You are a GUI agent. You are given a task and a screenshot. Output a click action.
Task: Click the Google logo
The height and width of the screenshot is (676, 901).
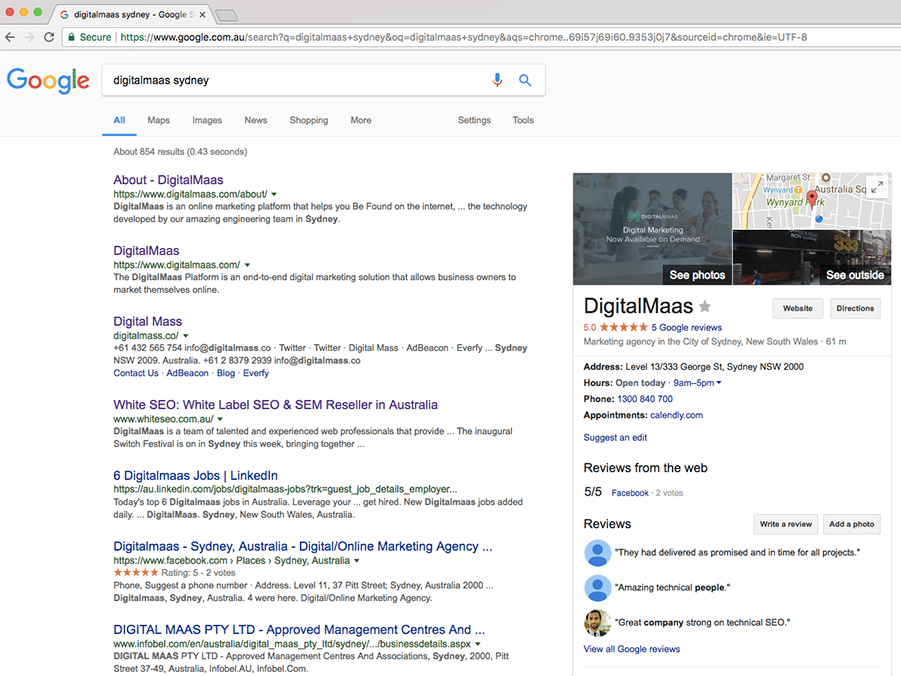coord(48,80)
